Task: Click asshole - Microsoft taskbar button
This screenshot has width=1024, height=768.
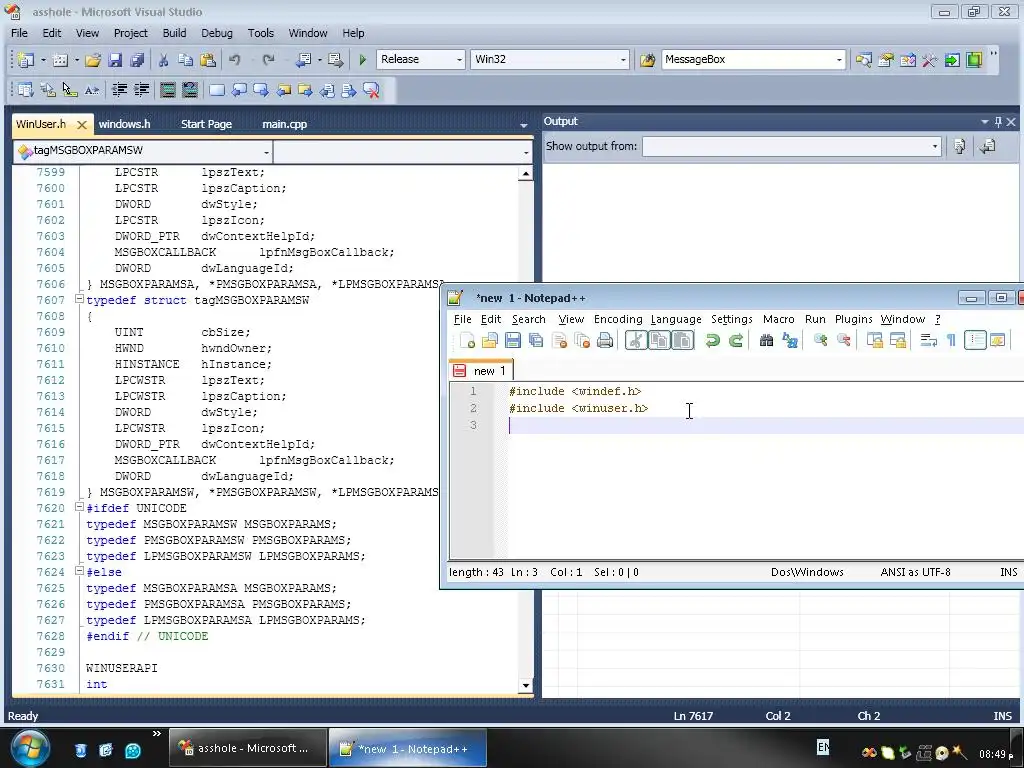Action: (248, 748)
